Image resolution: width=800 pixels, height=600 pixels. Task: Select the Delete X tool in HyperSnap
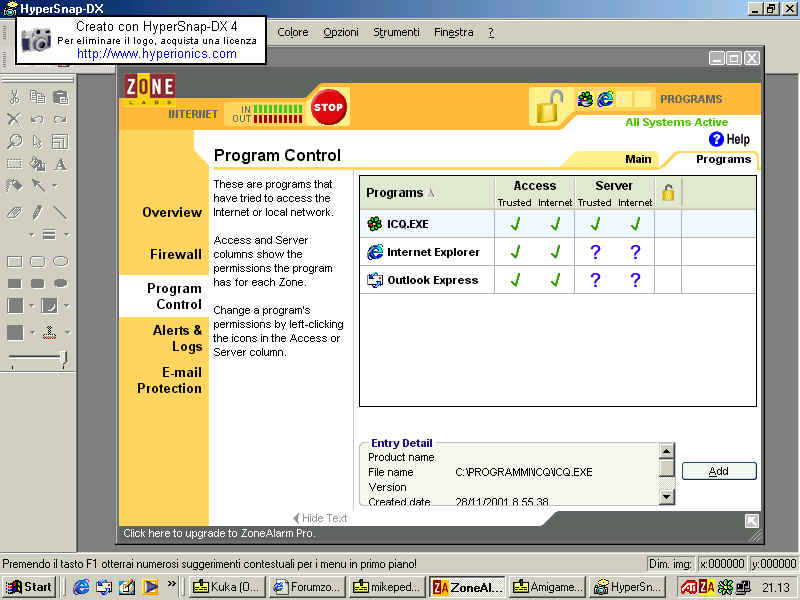tap(15, 119)
